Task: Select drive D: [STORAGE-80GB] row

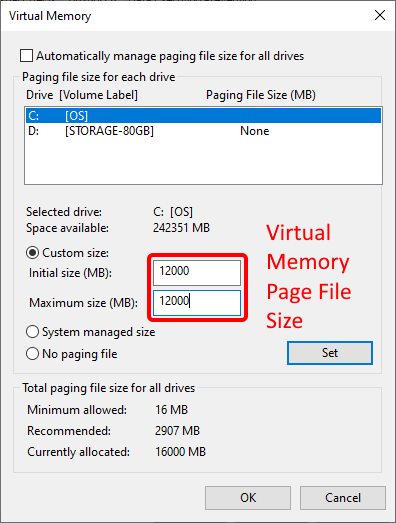Action: (x=203, y=131)
